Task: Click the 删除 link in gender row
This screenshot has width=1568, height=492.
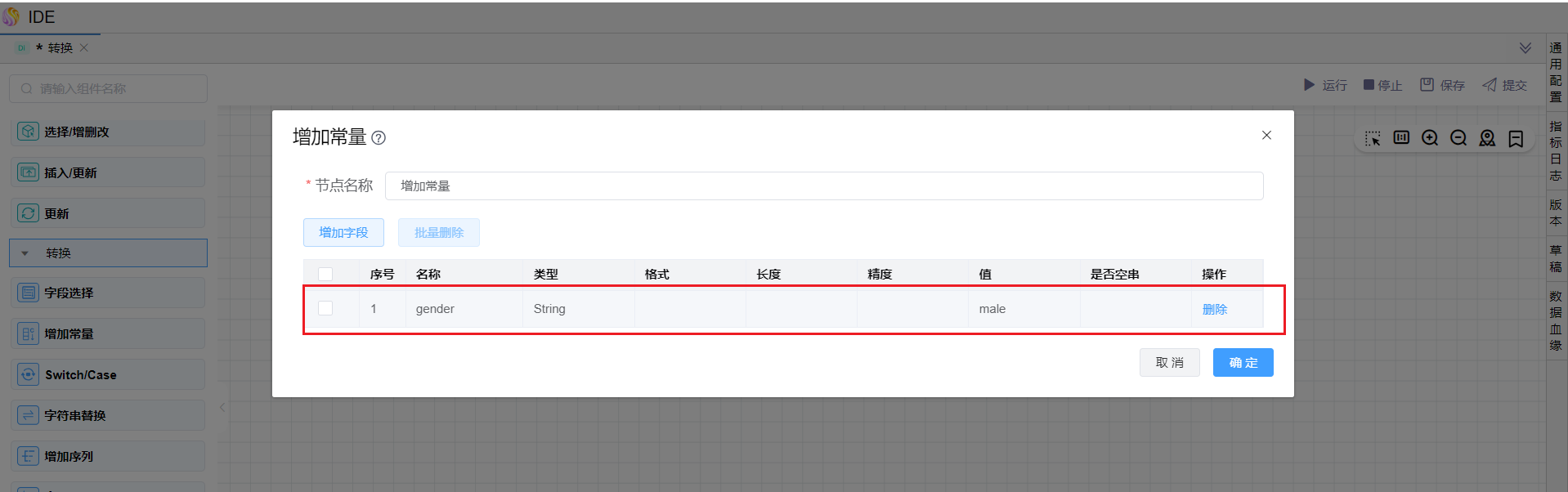Action: (1215, 309)
